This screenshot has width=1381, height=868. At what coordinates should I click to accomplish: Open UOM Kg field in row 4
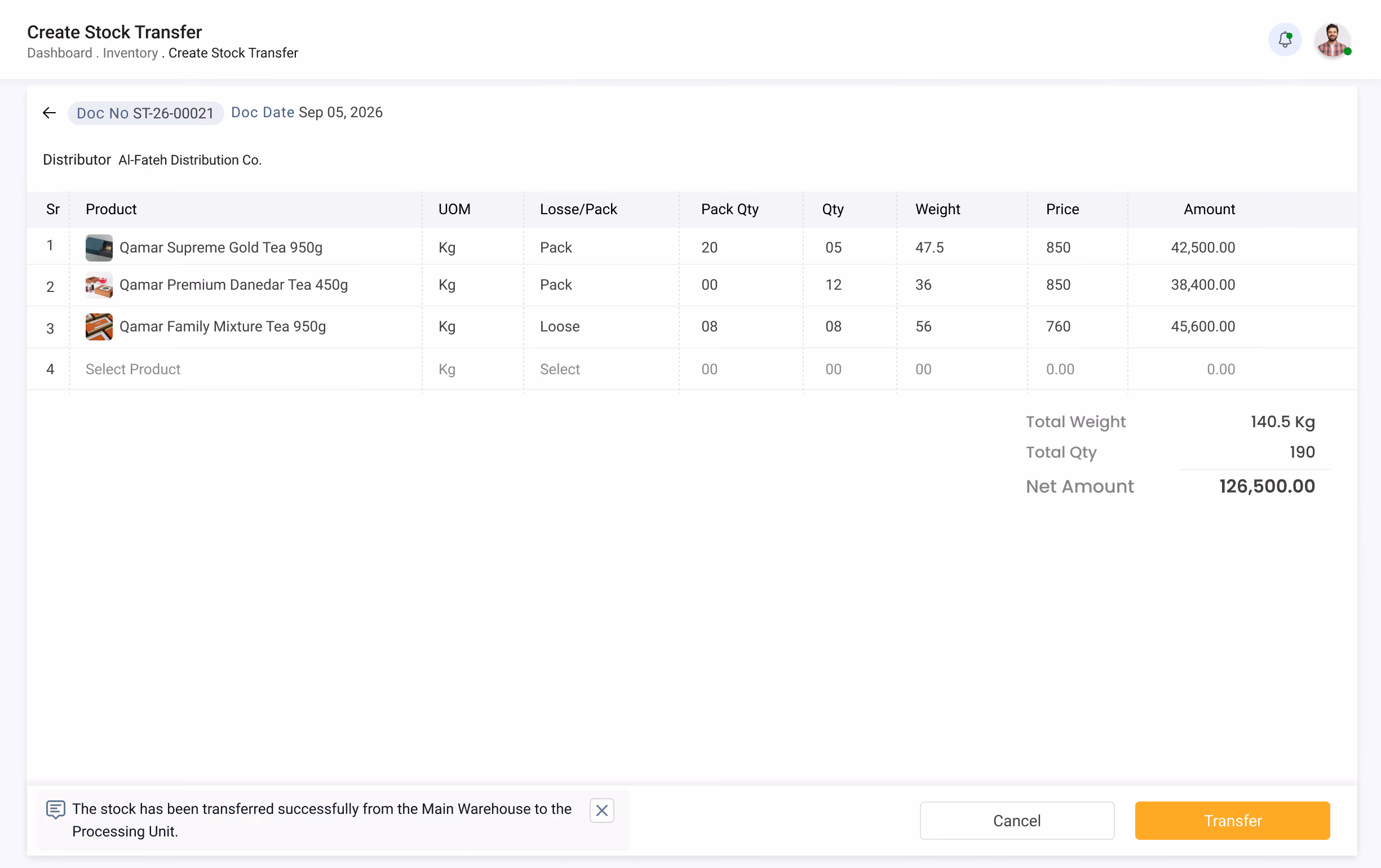447,369
